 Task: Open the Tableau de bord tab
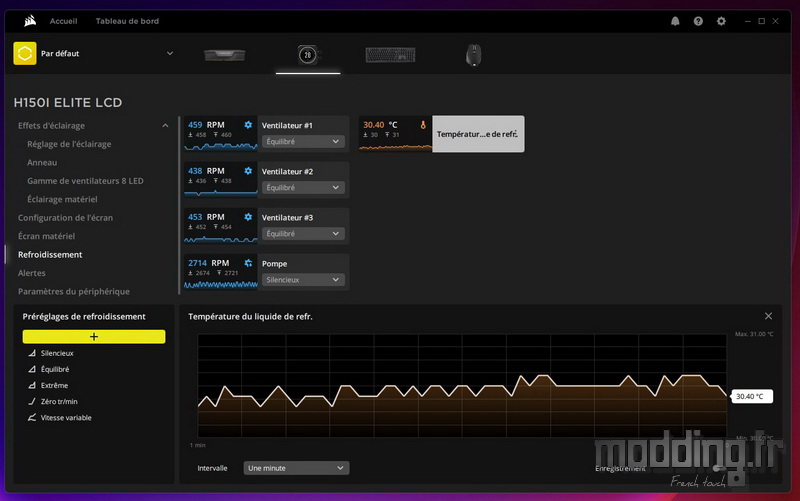coord(127,21)
